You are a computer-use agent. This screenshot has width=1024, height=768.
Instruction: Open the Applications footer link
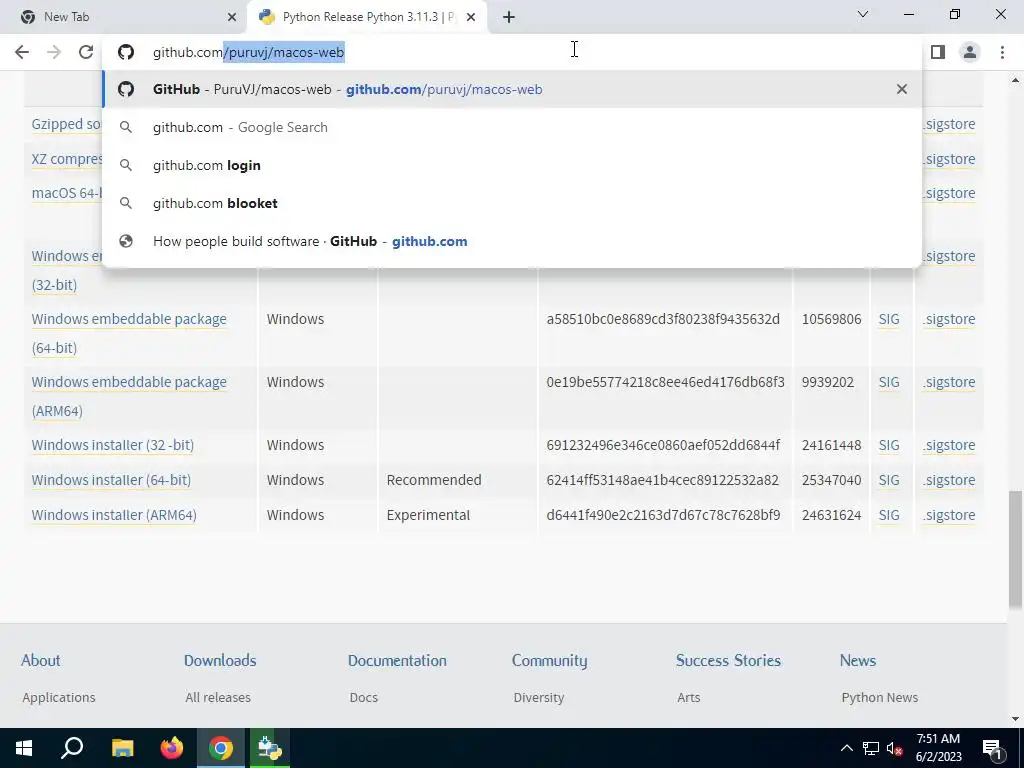59,697
